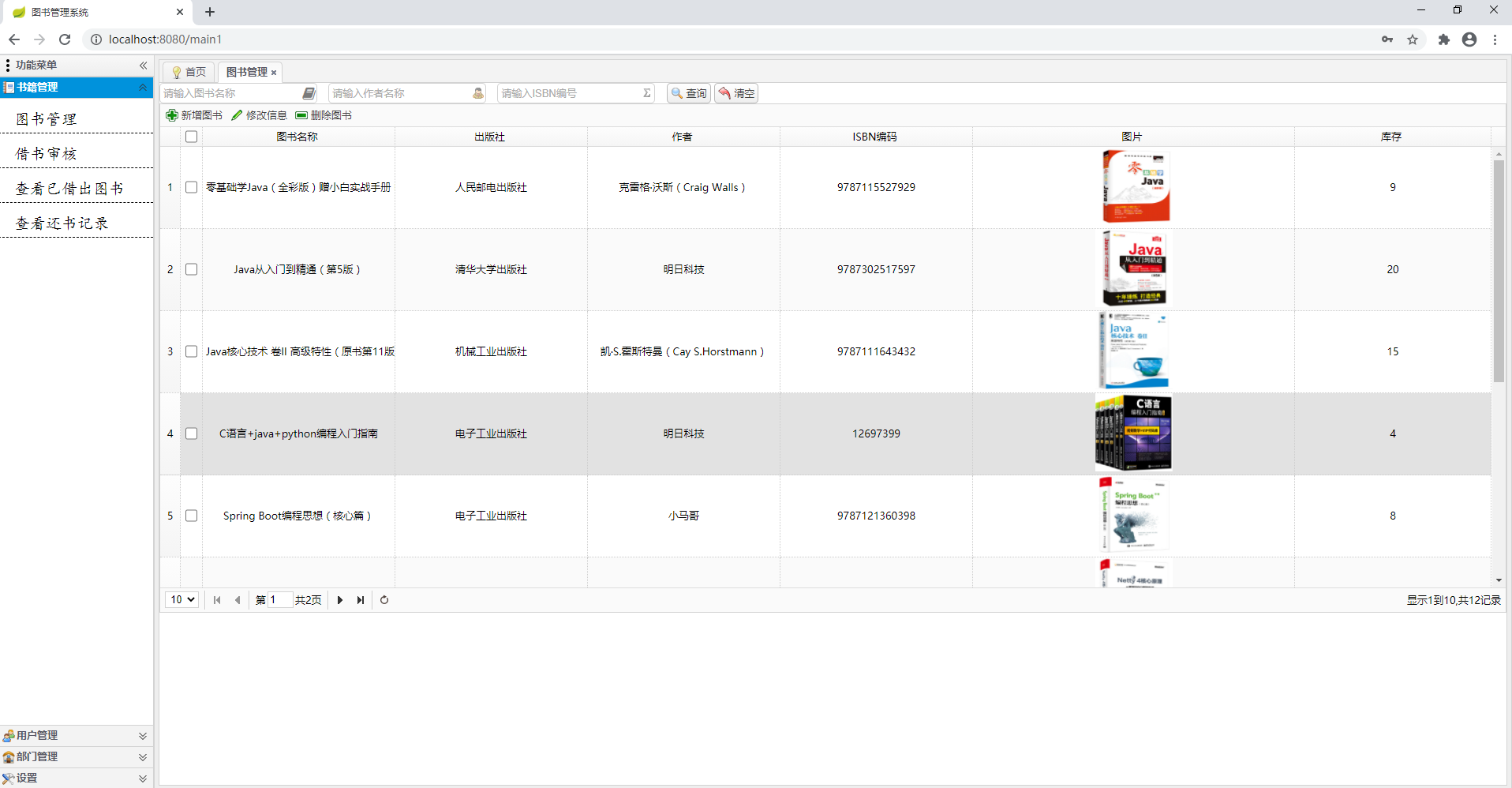
Task: Select the Spring Boot编程思想 row checkbox
Action: point(191,516)
